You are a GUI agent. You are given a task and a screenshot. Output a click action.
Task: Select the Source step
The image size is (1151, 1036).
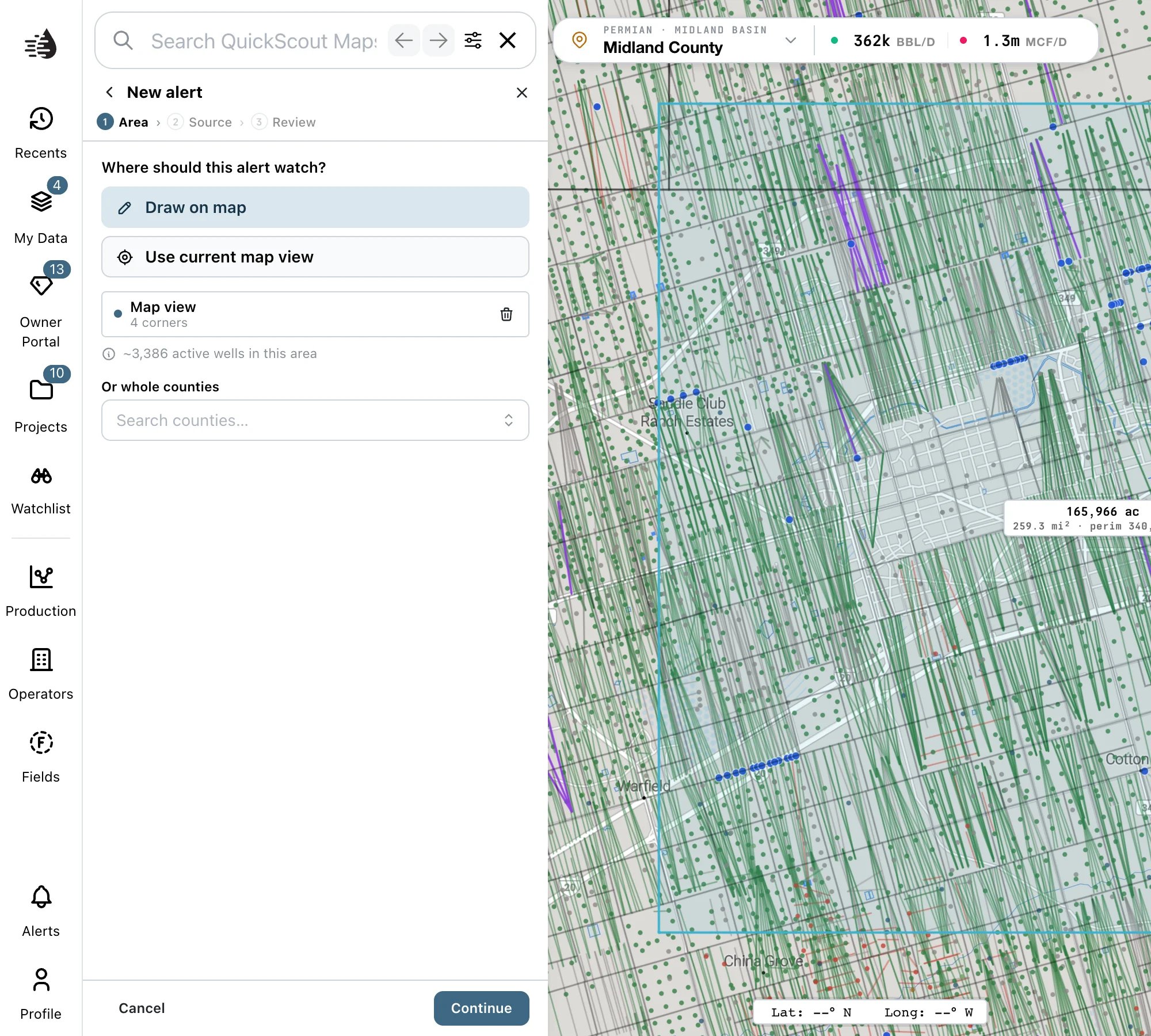(200, 122)
